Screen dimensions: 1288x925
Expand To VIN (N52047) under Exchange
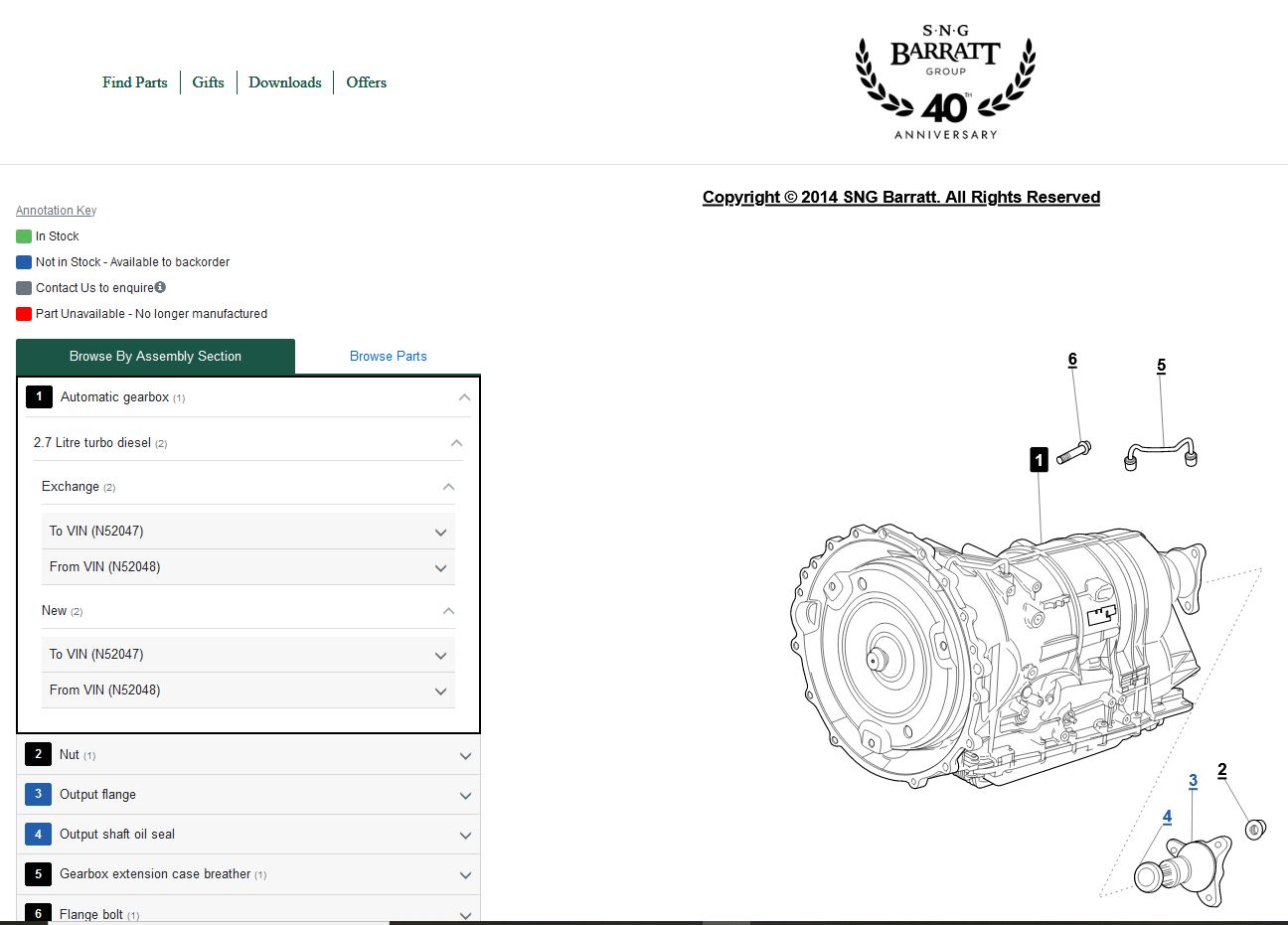[440, 533]
